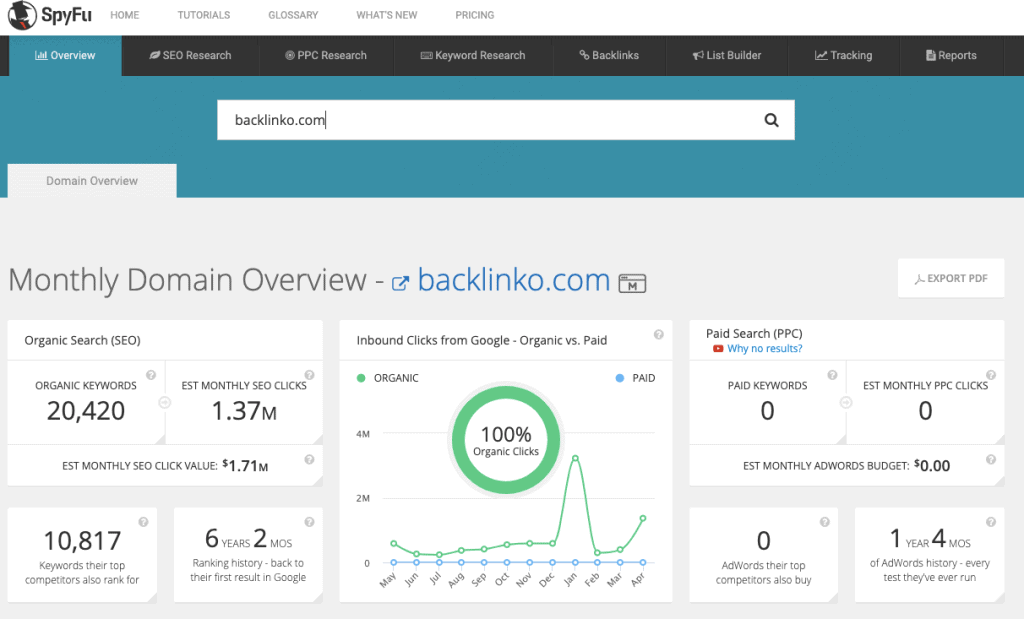Click the monthly calendar icon after backlinko.com
Image resolution: width=1024 pixels, height=619 pixels.
(632, 283)
